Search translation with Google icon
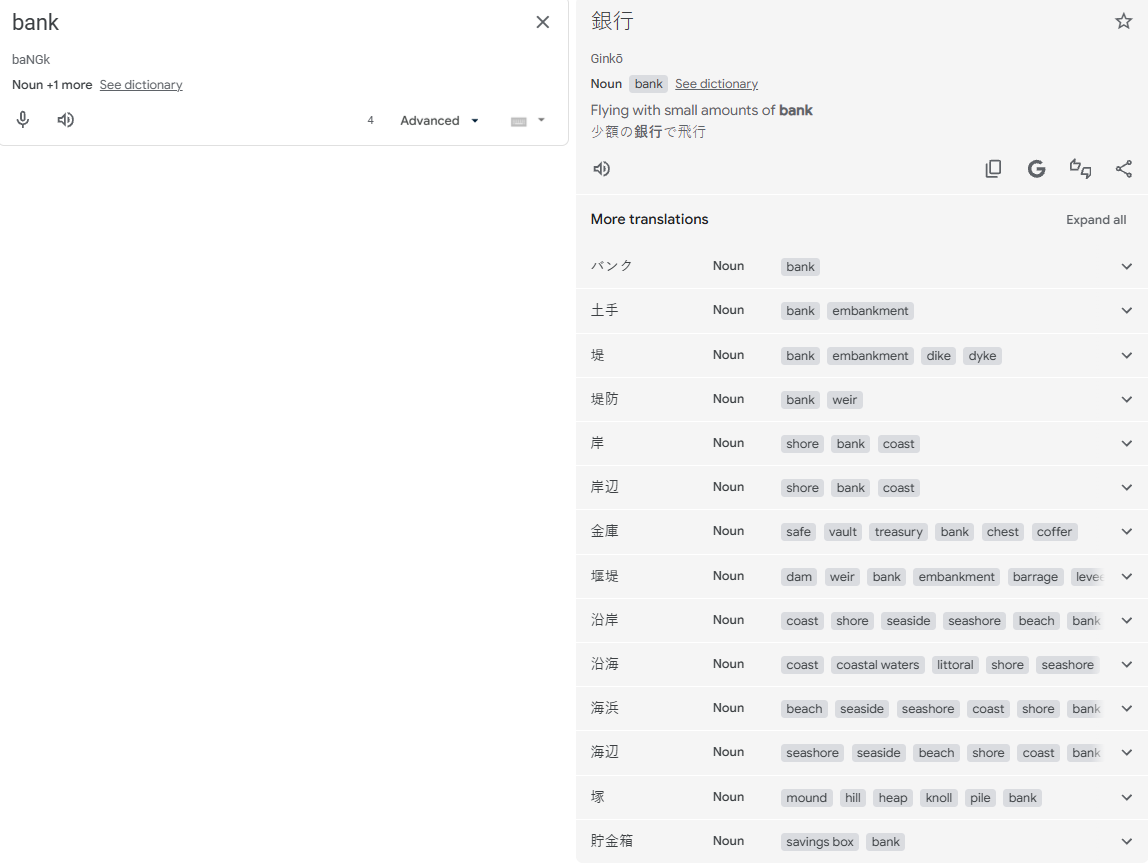 click(x=1036, y=169)
